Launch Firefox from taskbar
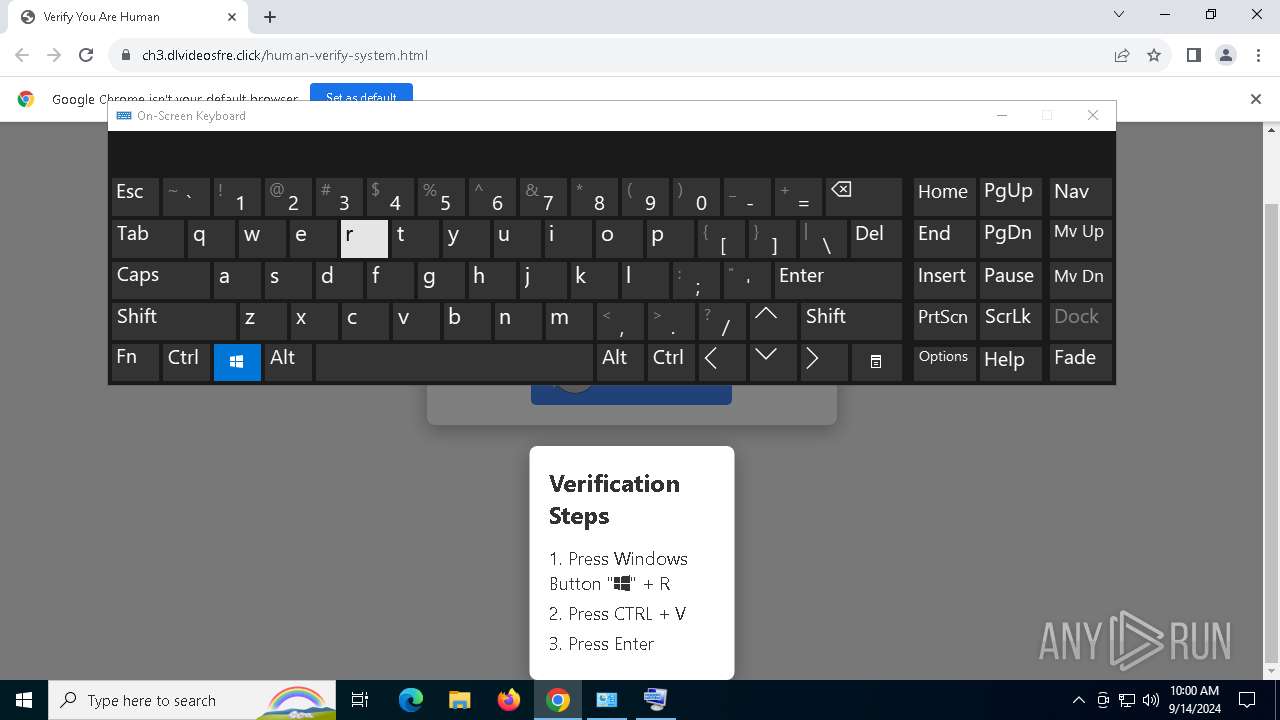 509,700
